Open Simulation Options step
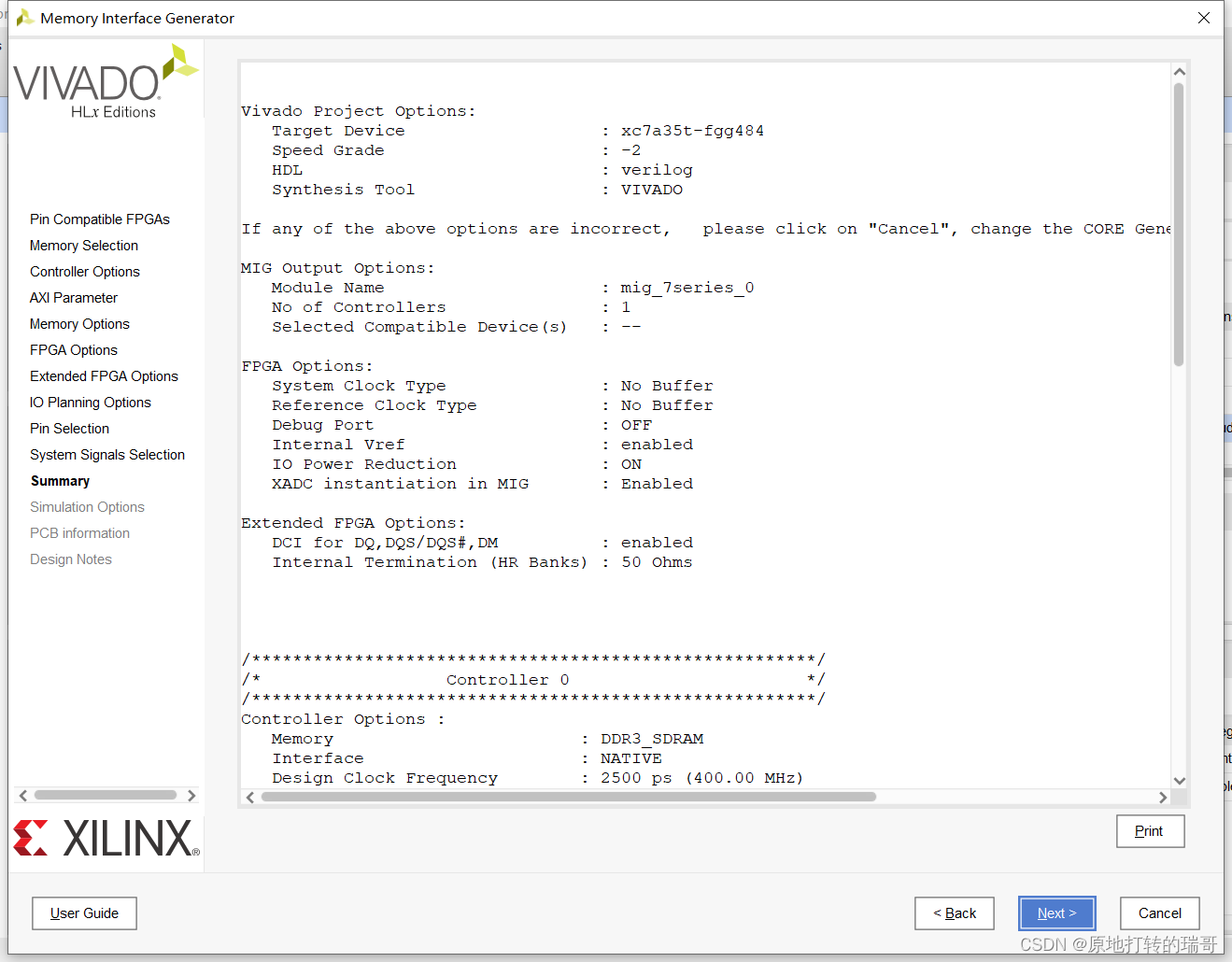The width and height of the screenshot is (1232, 962). (x=87, y=507)
